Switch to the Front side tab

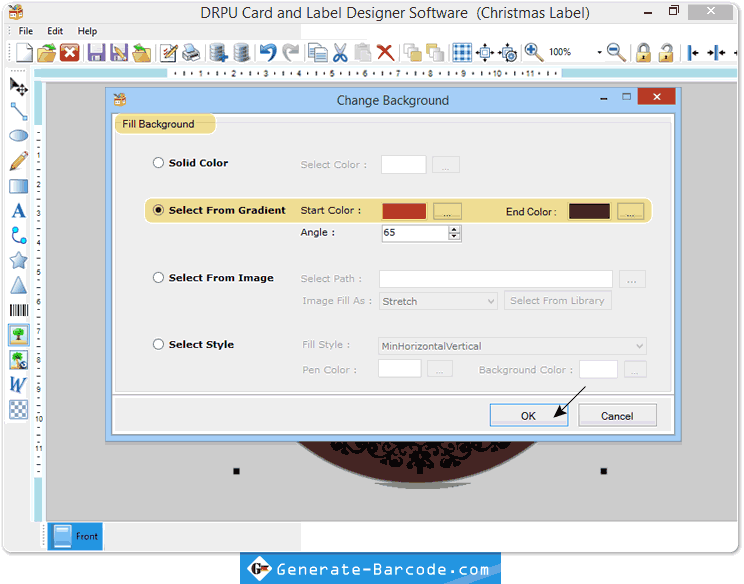pos(75,536)
